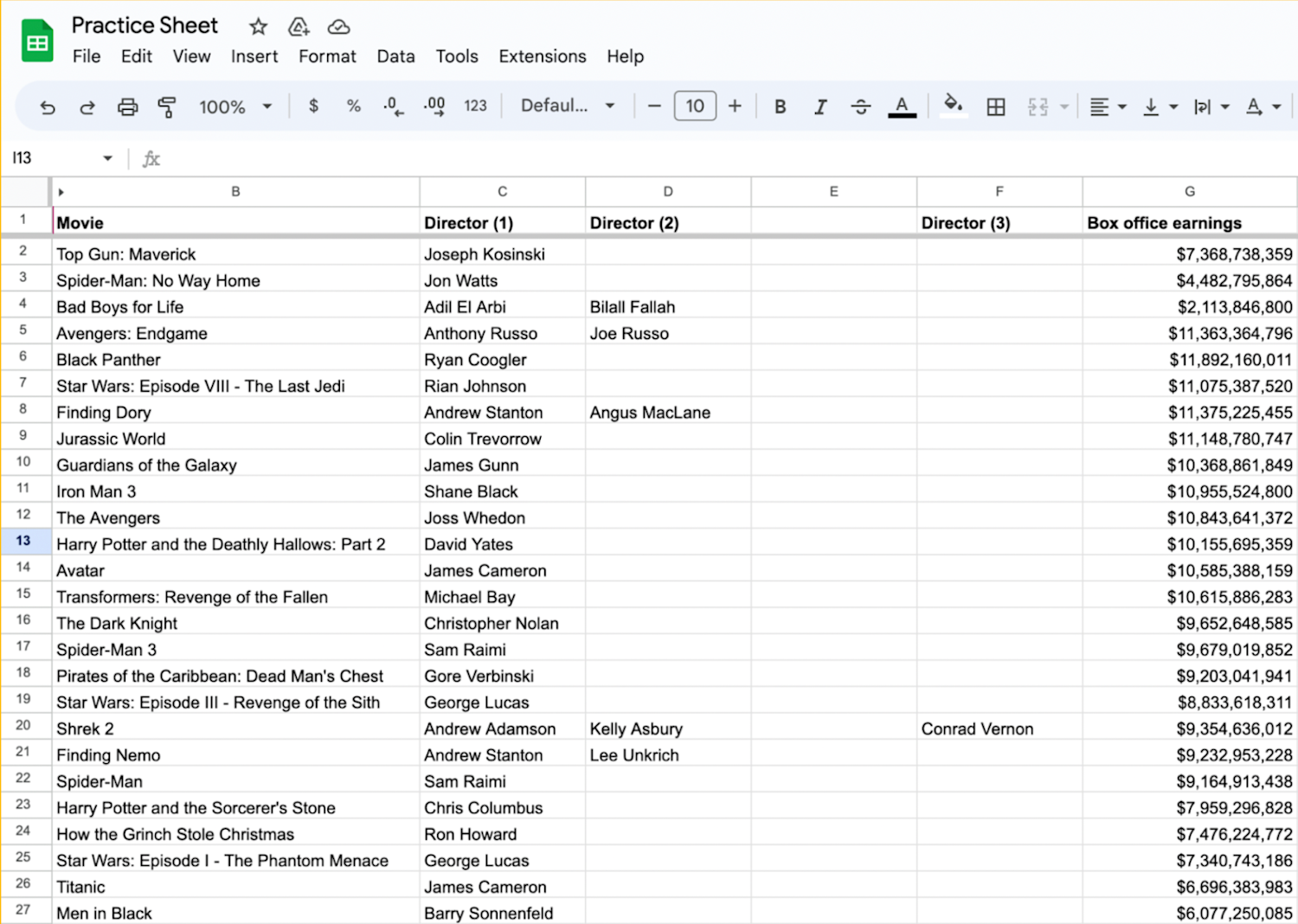Open the Format menu

click(327, 56)
